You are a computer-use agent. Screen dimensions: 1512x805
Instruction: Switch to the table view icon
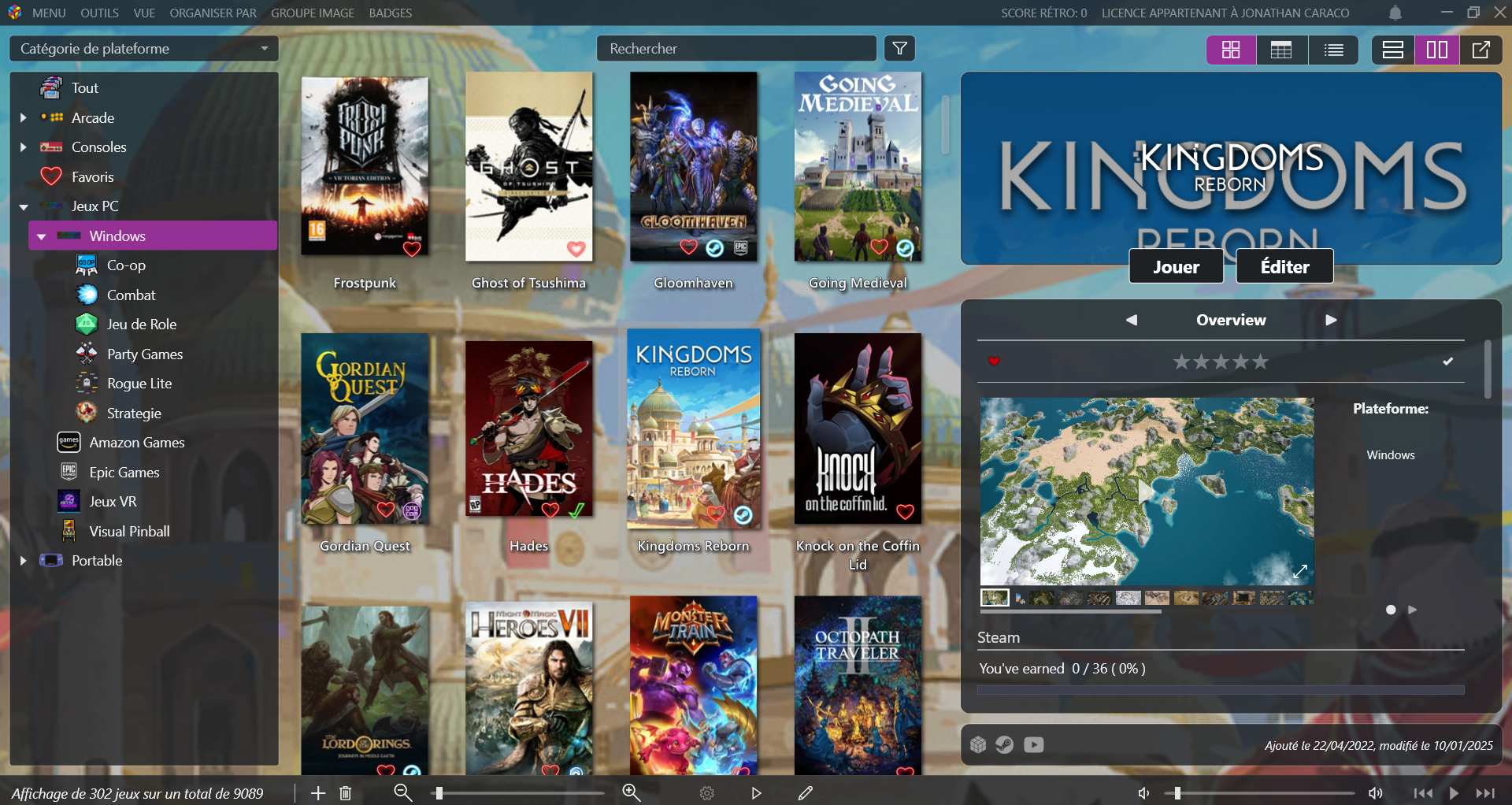click(1281, 50)
